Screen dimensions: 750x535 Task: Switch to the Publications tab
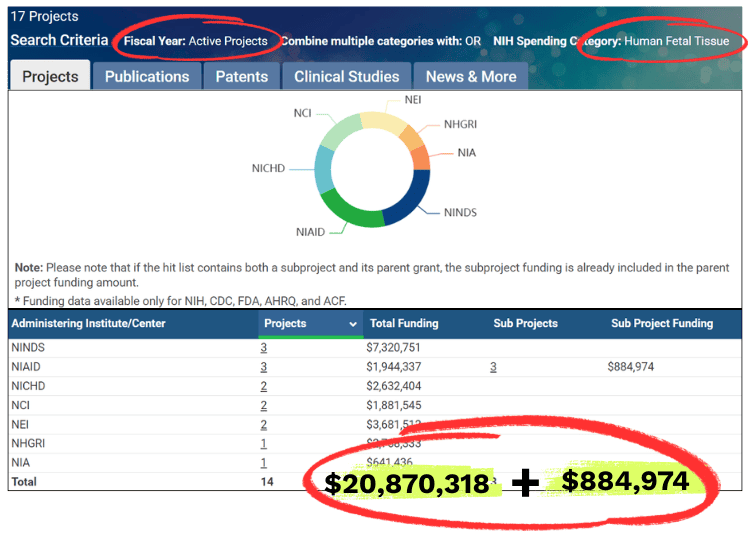(x=146, y=76)
